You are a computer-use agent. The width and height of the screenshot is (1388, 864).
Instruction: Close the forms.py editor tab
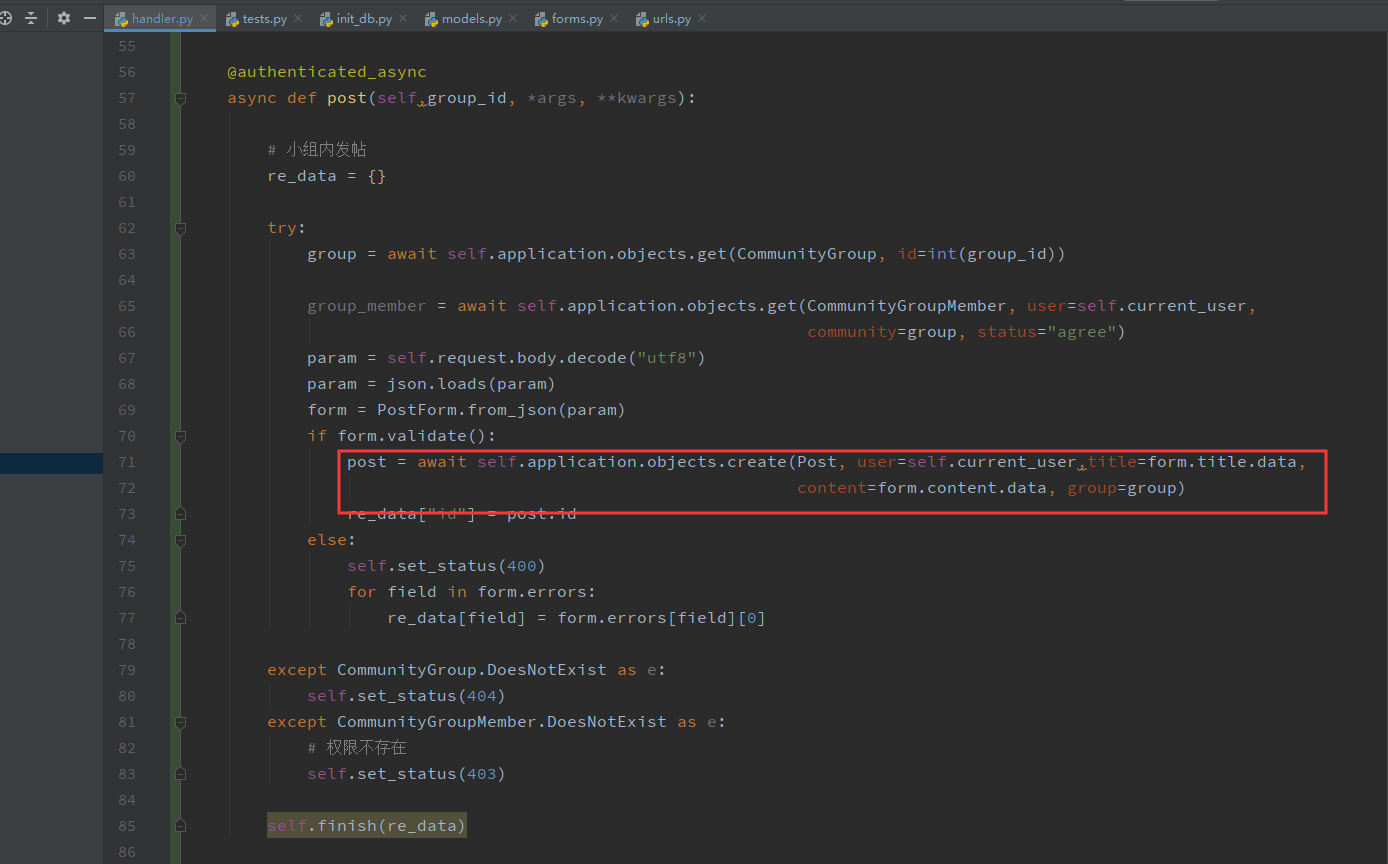[614, 19]
